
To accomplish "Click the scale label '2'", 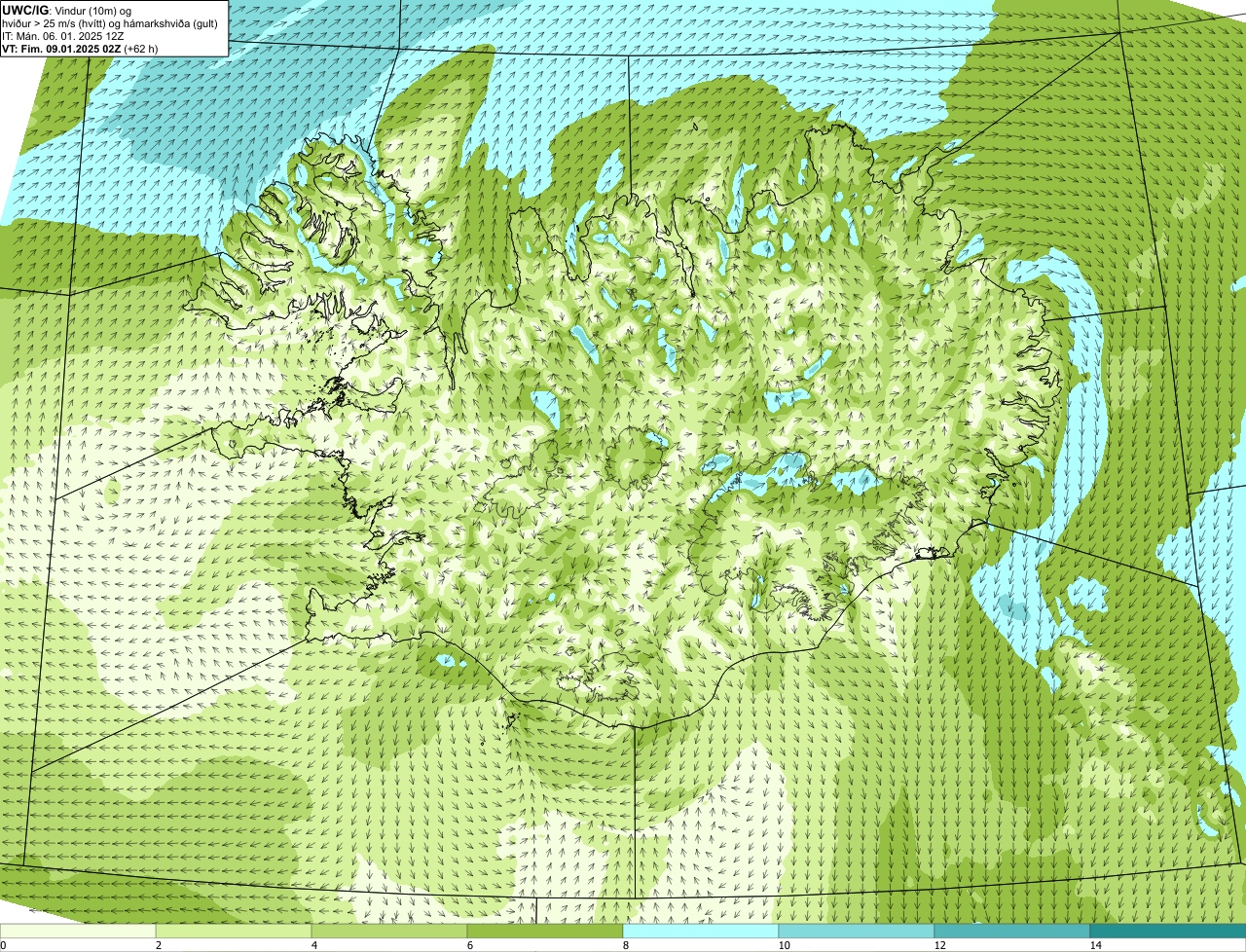I will tap(158, 945).
